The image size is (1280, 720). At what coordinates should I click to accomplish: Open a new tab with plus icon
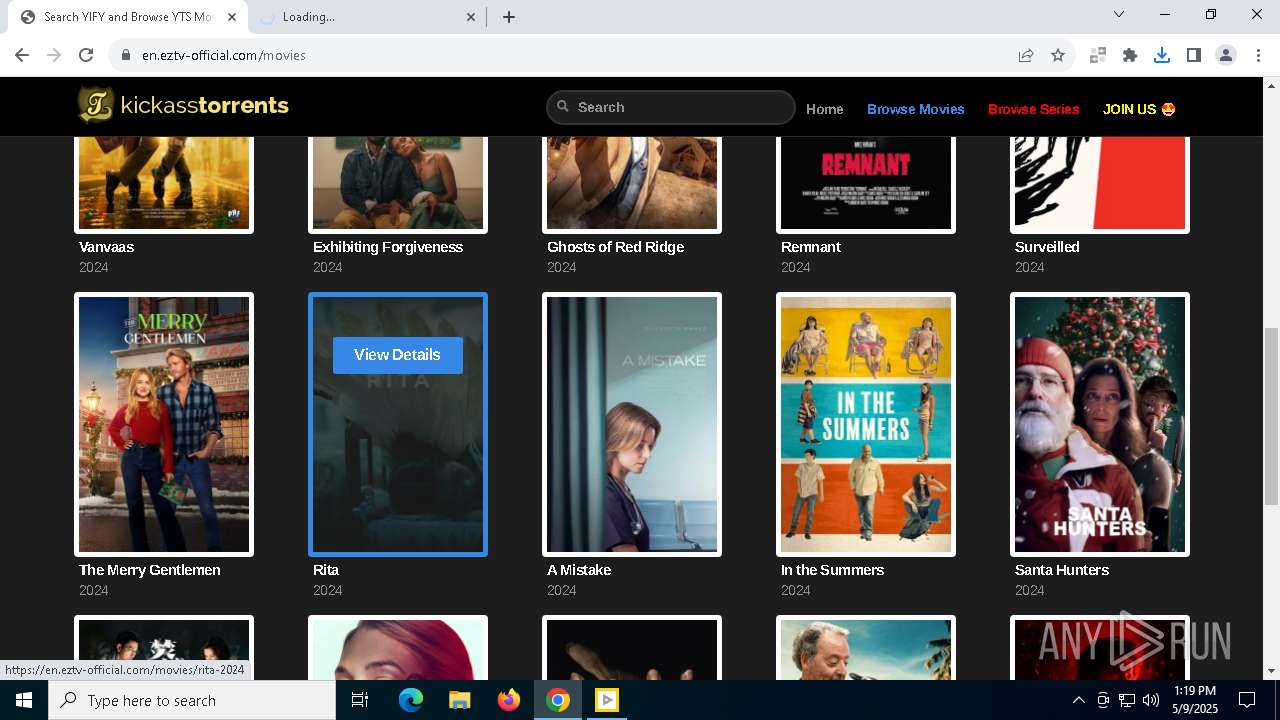point(509,17)
